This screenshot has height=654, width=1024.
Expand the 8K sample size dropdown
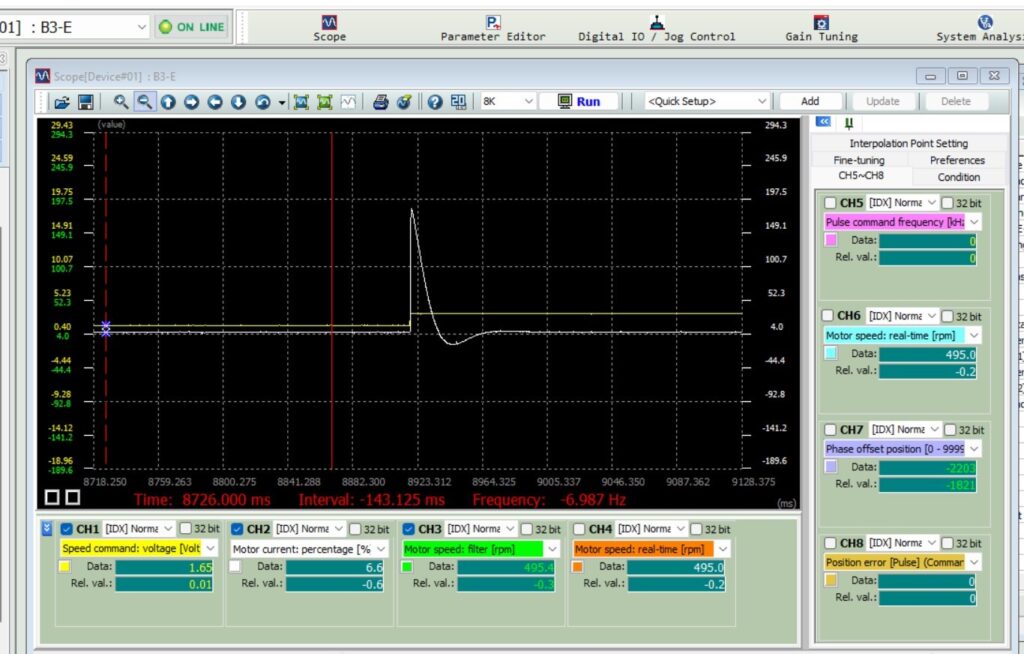pos(527,101)
